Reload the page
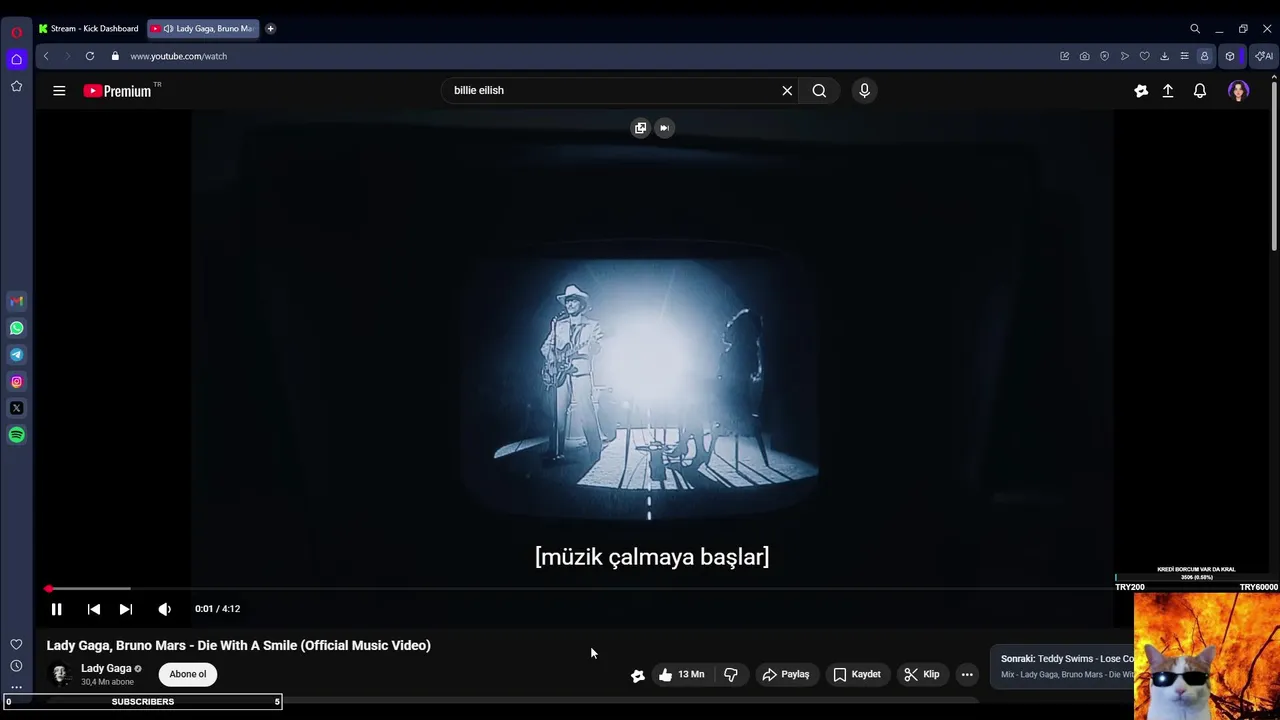The height and width of the screenshot is (720, 1280). point(90,56)
